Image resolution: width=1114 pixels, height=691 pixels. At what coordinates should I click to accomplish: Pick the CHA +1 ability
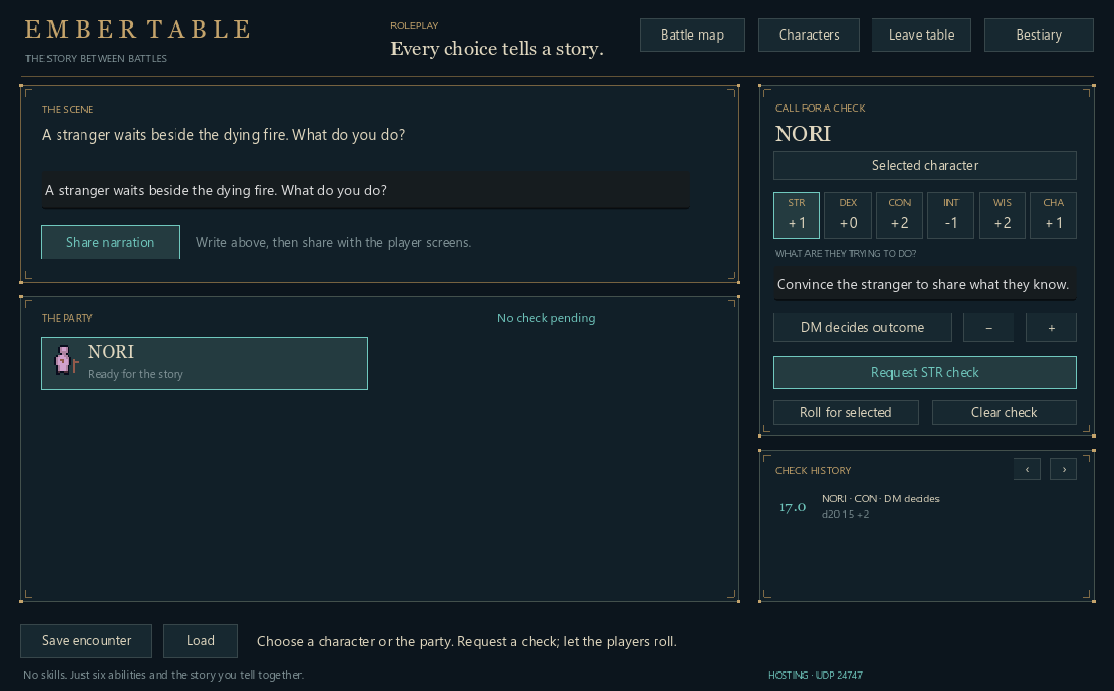1054,215
